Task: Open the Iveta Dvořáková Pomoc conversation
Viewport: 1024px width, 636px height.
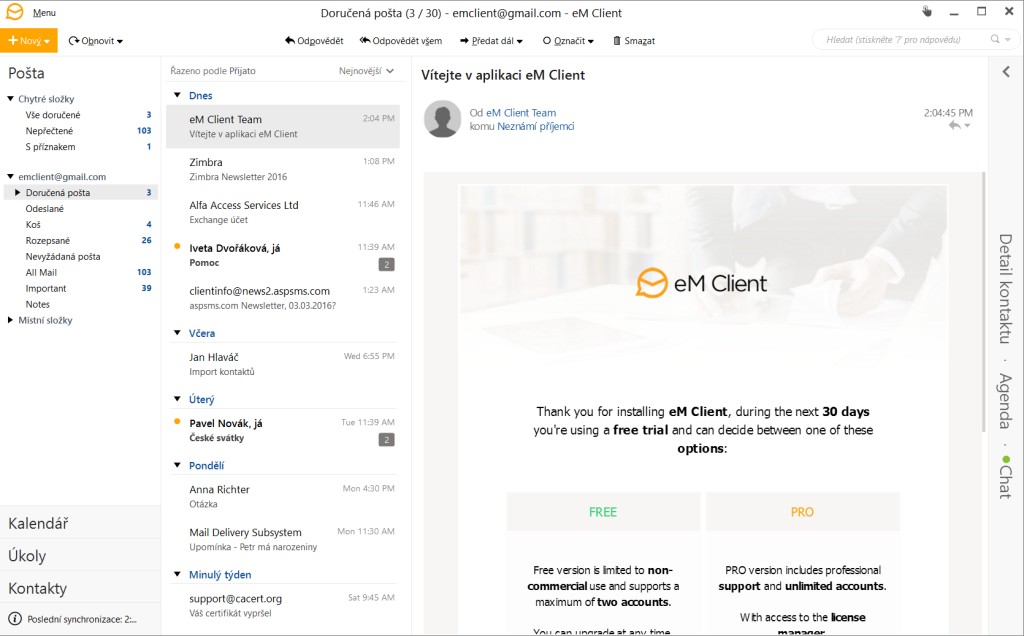Action: coord(283,255)
